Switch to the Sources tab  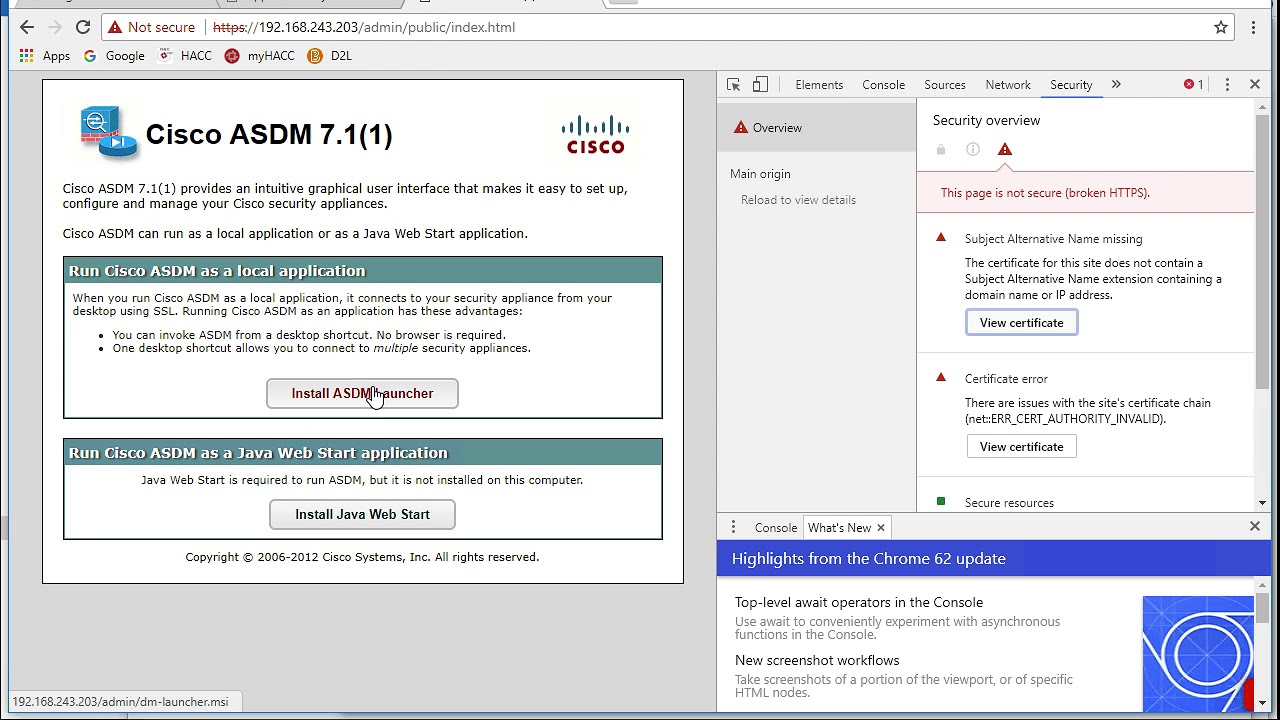coord(944,85)
